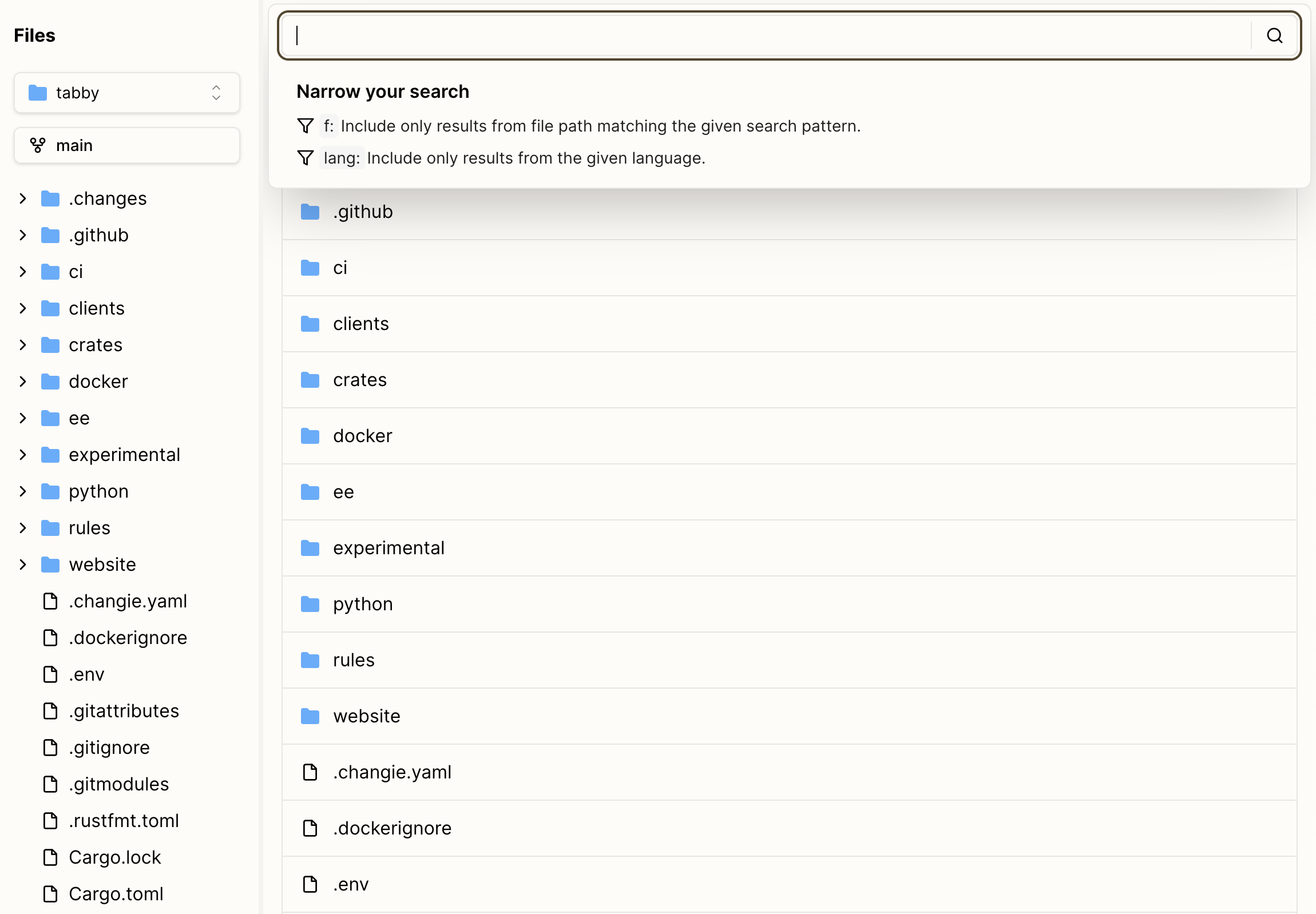The height and width of the screenshot is (914, 1316).
Task: Expand the .changes folder in sidebar
Action: 23,198
